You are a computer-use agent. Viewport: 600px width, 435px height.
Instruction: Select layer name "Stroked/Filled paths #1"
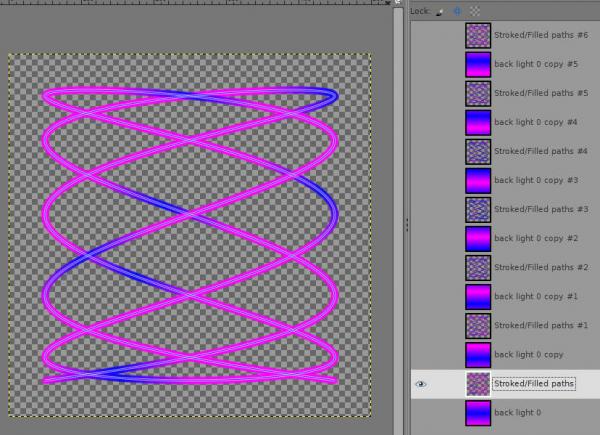click(x=541, y=326)
